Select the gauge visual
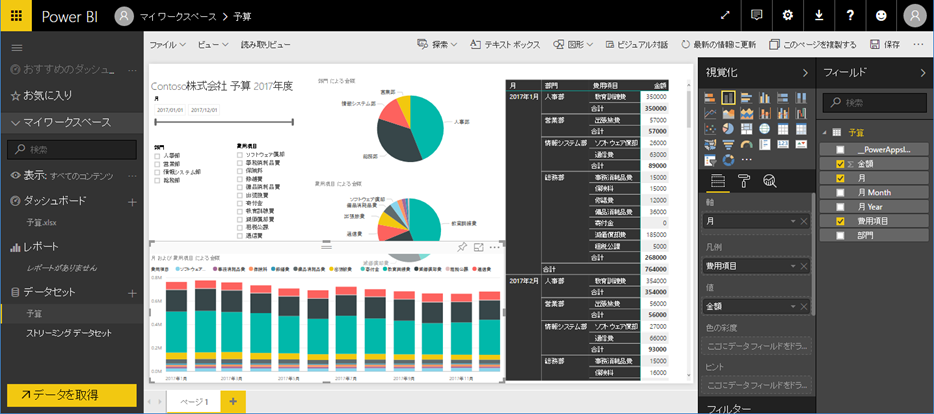934x414 pixels. (746, 144)
